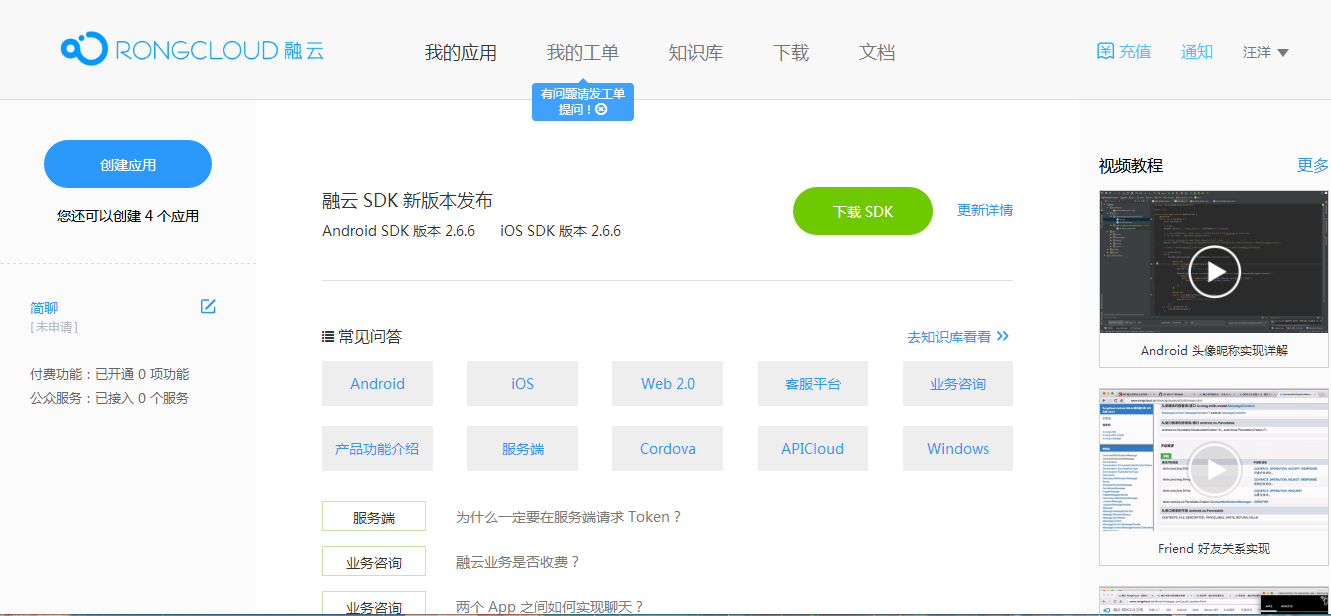Click the RongCloud logo icon
The height and width of the screenshot is (616, 1331).
84,49
